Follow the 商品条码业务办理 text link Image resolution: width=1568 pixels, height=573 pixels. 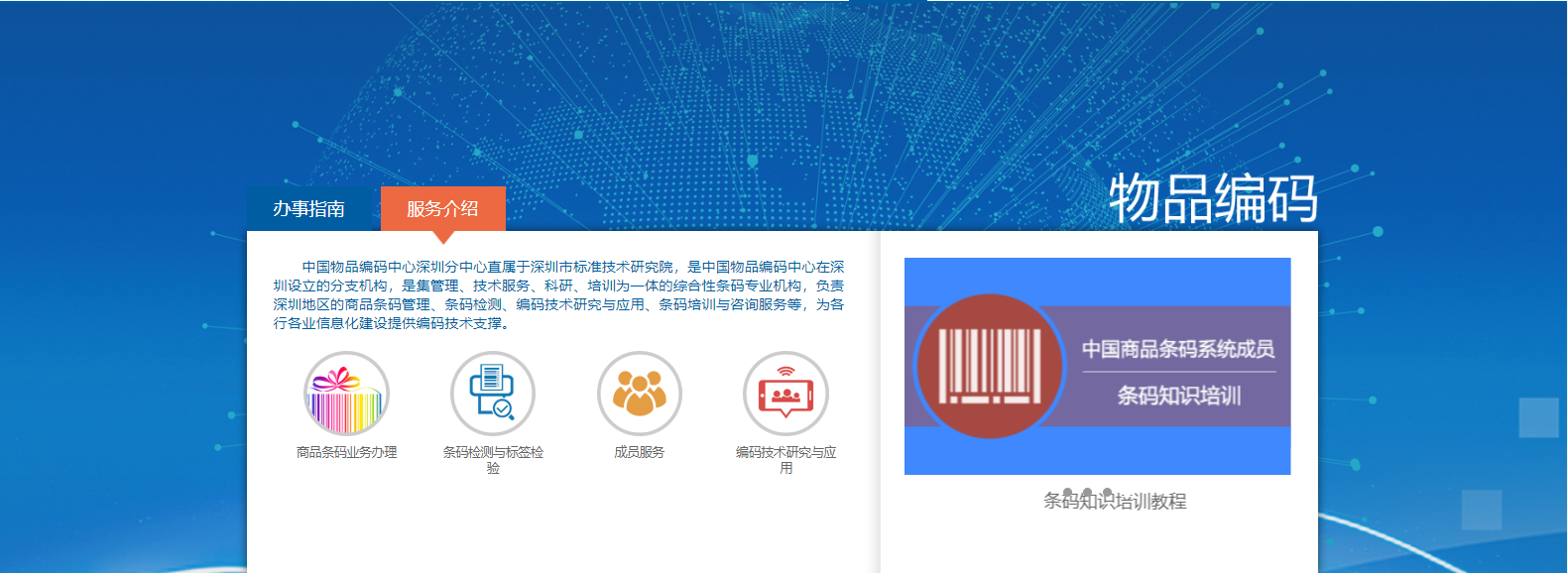[346, 452]
